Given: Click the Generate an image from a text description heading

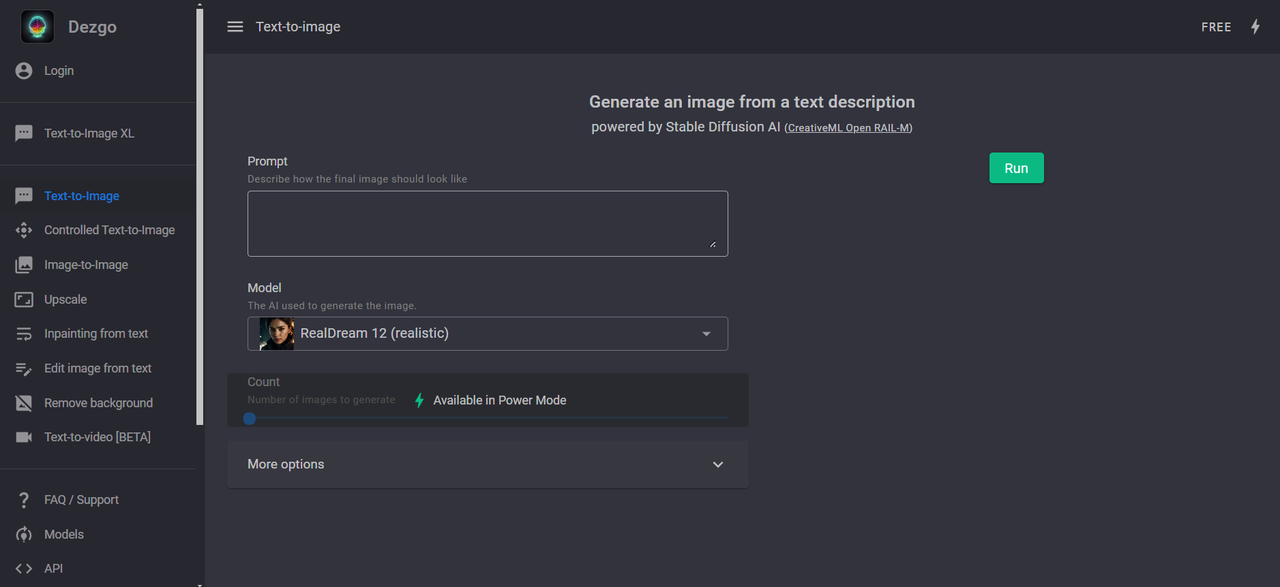Looking at the screenshot, I should 752,102.
